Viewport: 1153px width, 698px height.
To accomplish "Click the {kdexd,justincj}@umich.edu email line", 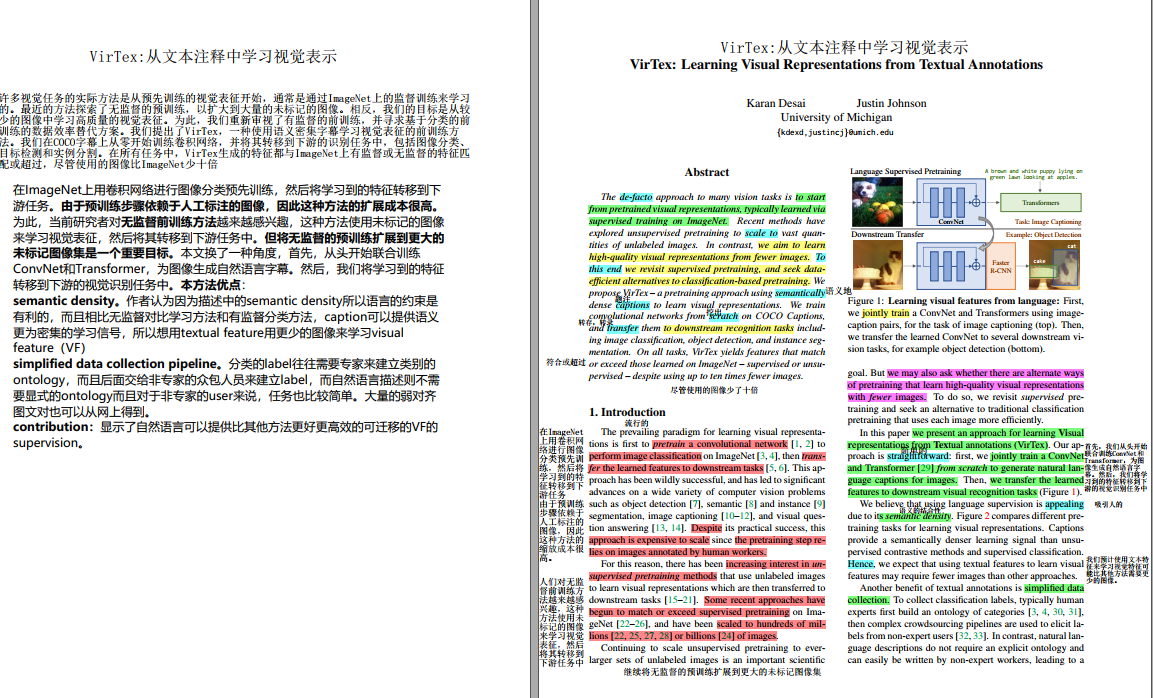I will 835,132.
